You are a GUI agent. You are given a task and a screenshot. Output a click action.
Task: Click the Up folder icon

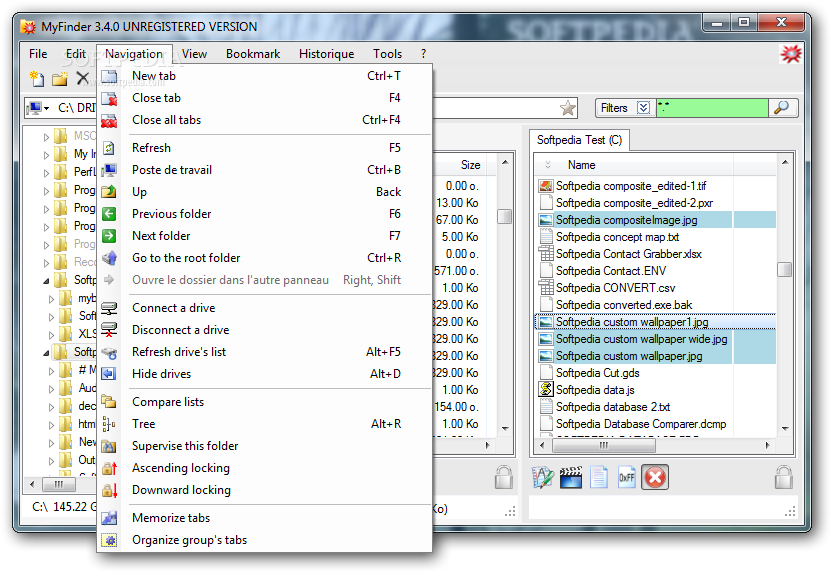pos(109,192)
